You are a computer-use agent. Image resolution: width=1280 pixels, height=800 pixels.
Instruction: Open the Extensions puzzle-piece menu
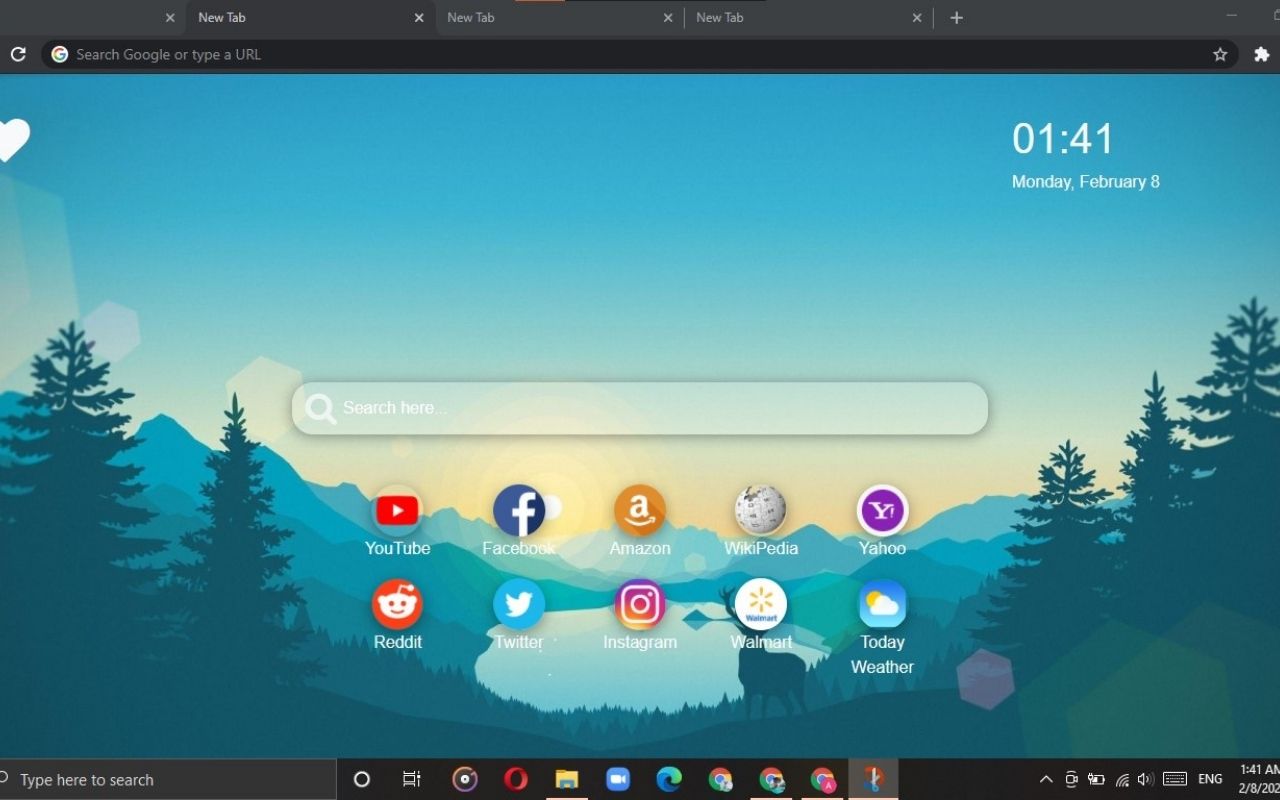coord(1261,54)
